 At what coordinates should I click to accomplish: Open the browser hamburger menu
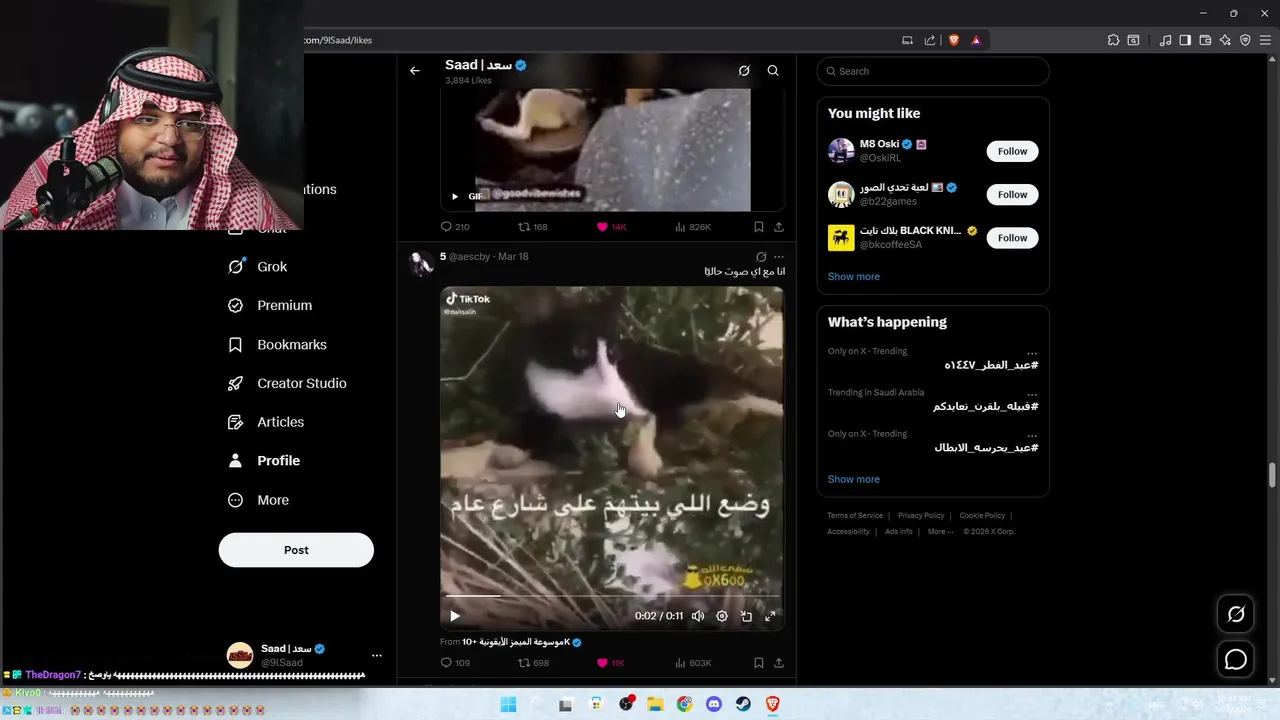point(1265,40)
